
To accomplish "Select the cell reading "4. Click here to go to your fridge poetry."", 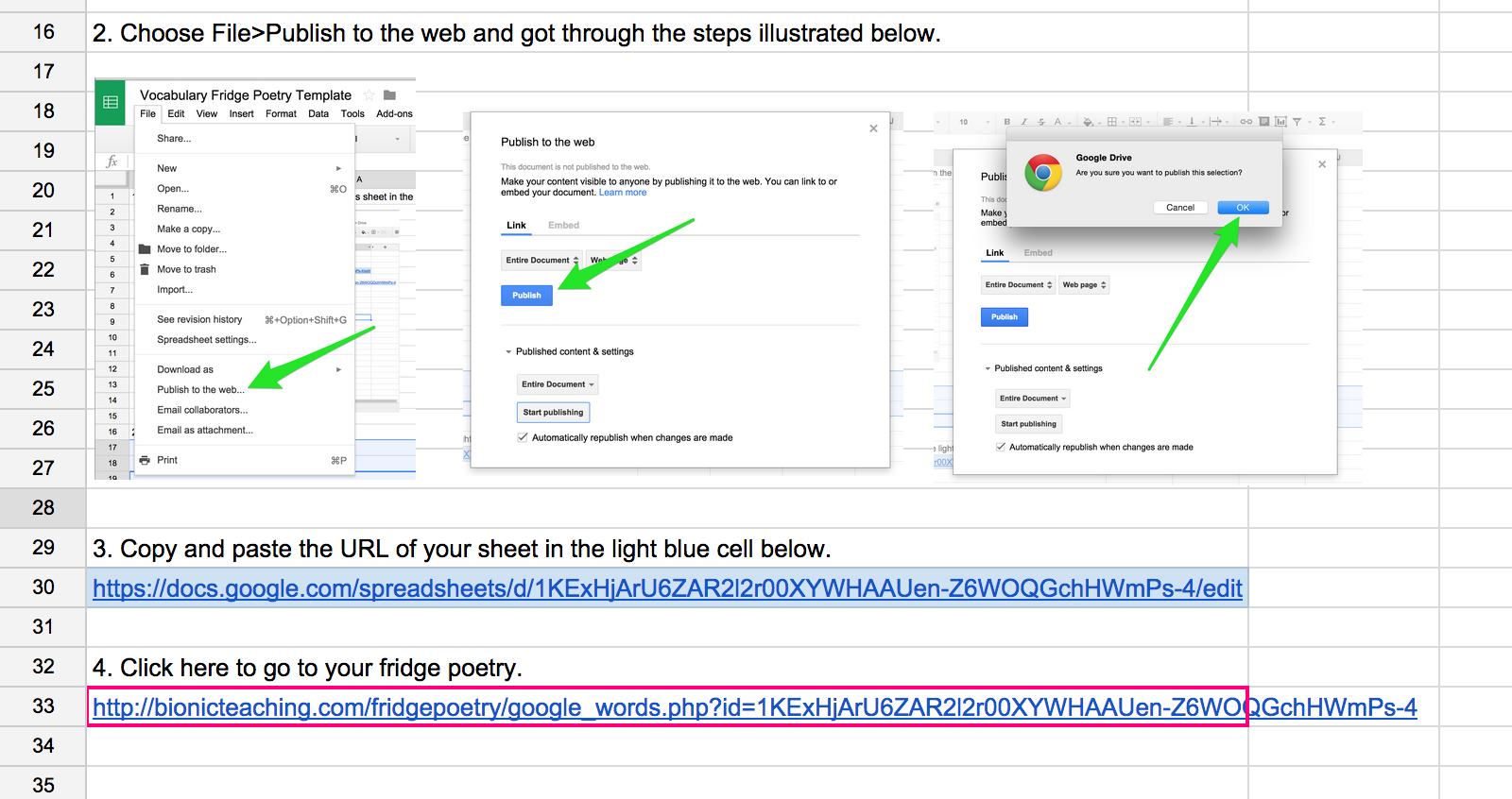I will tap(667, 667).
